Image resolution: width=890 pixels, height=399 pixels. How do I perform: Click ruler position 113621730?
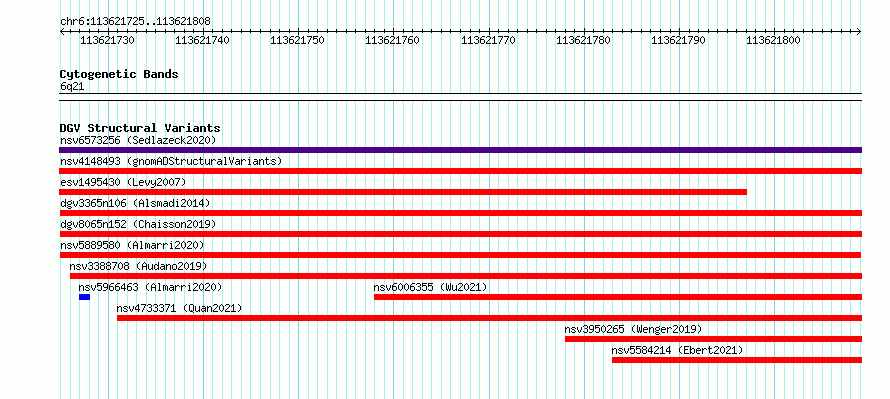[x=107, y=40]
